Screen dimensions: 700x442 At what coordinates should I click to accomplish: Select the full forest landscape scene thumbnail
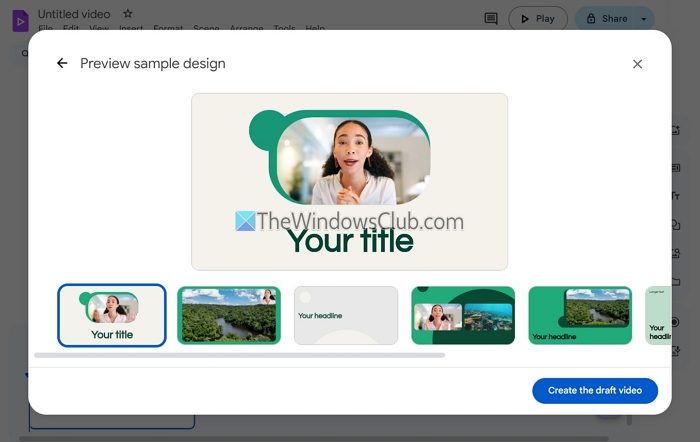tap(229, 315)
